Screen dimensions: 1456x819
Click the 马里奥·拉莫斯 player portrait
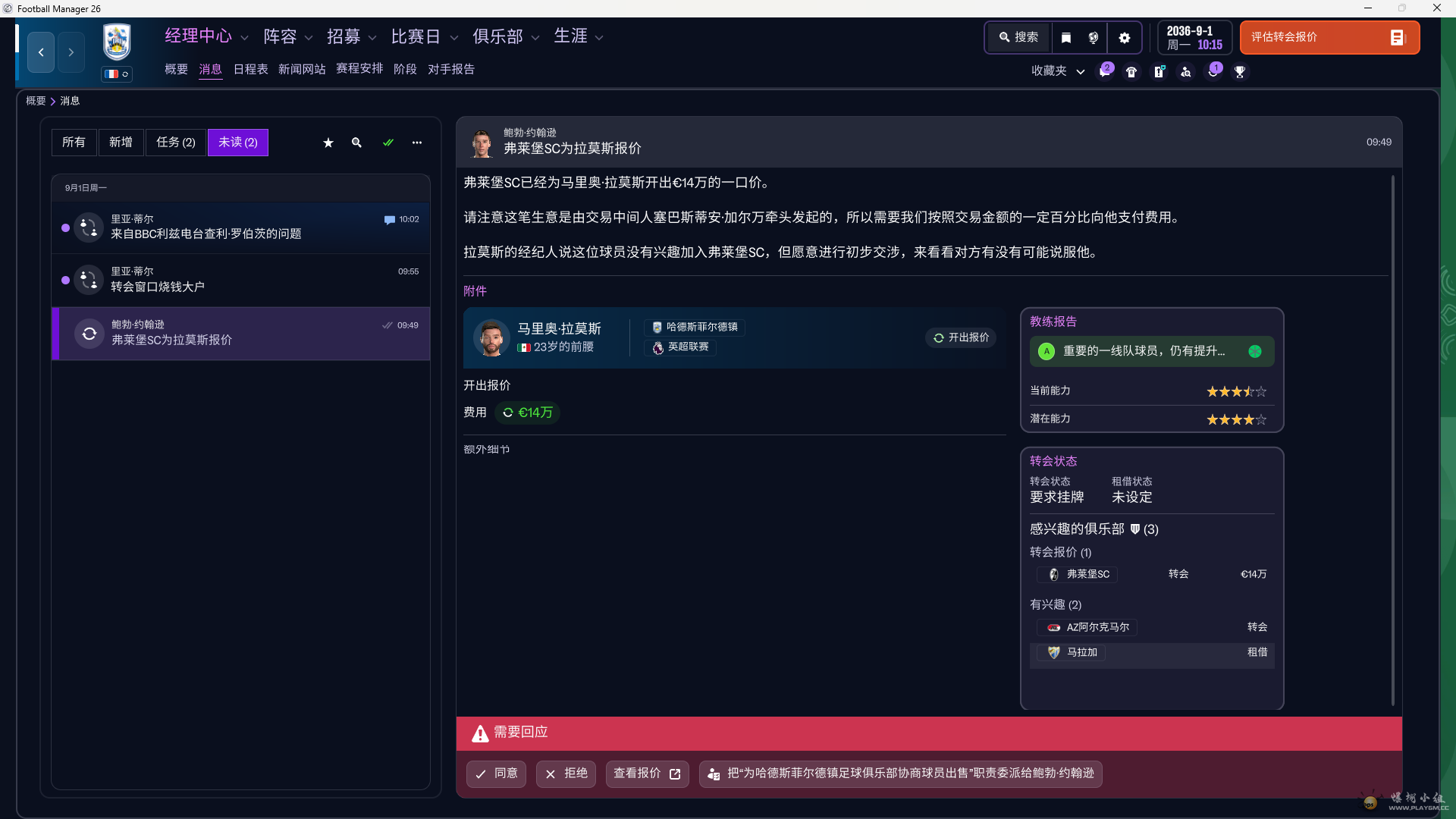tap(491, 338)
